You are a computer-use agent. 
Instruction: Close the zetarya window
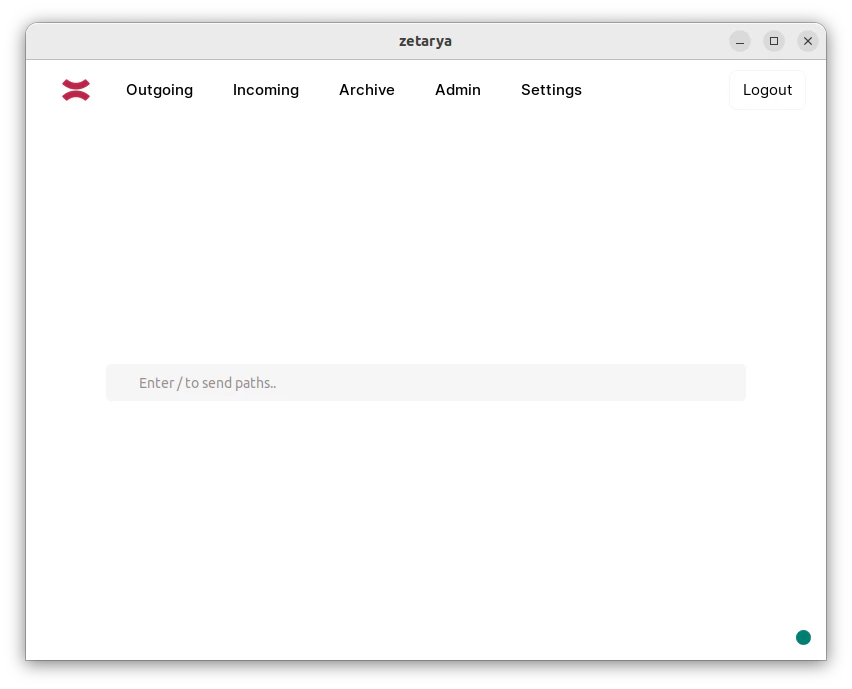807,41
